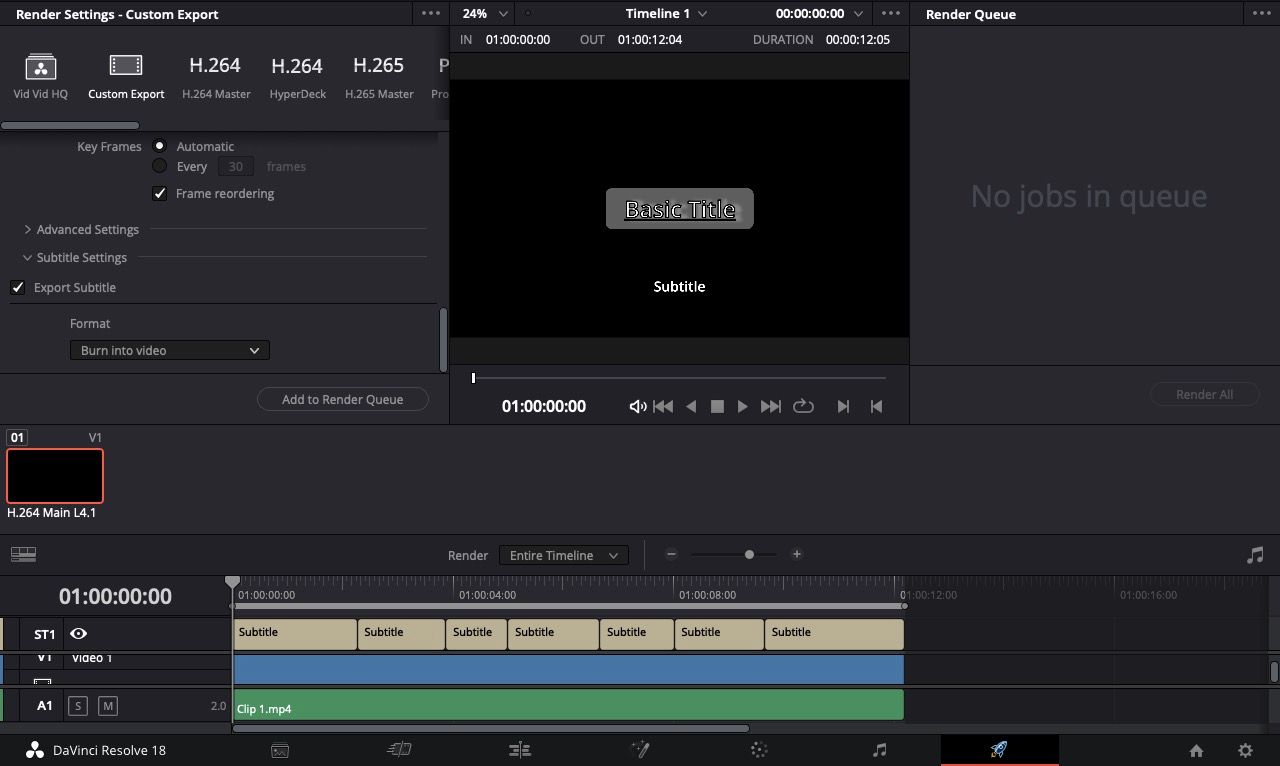Select the H.264 Main L4.1 job thumbnail
Image resolution: width=1280 pixels, height=766 pixels.
click(x=55, y=476)
